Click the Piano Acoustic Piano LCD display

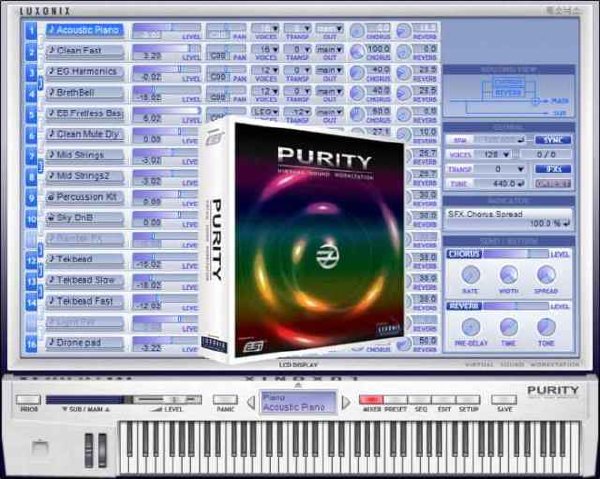[298, 402]
